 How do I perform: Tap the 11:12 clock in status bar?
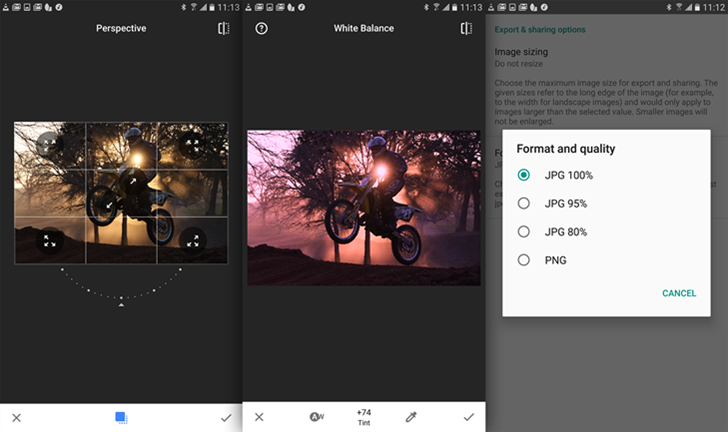pos(714,7)
